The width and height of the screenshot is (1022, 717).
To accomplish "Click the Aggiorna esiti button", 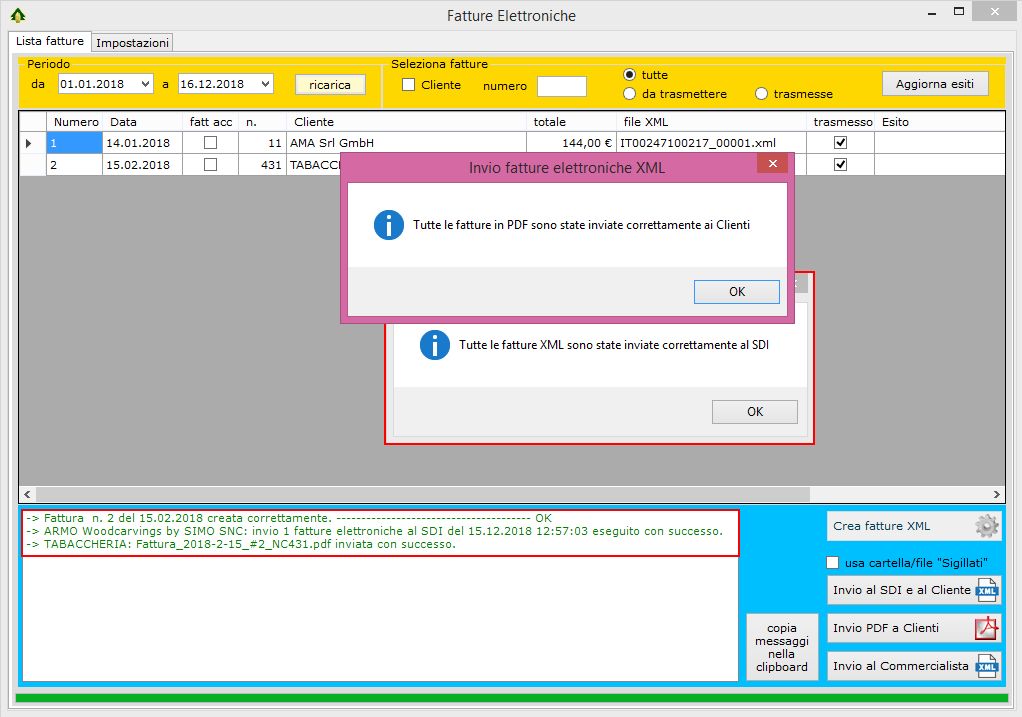I will tap(934, 84).
